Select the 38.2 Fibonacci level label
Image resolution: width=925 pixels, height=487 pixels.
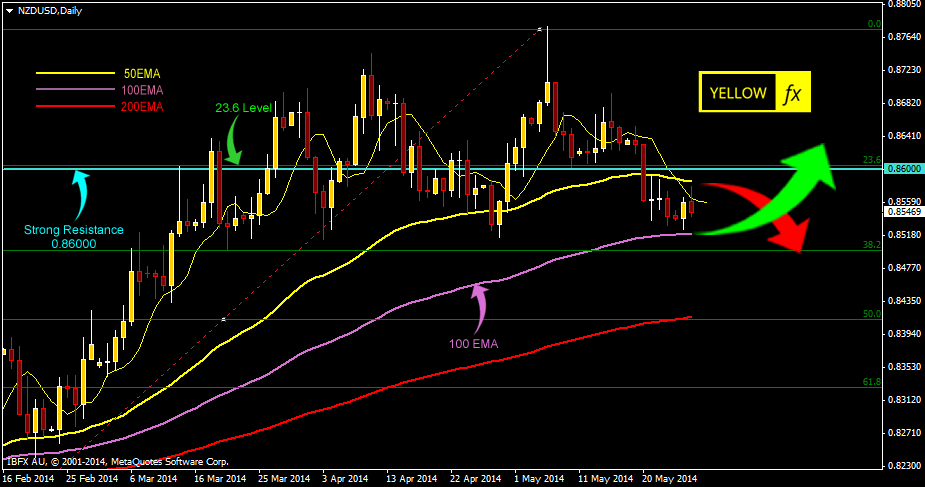click(x=871, y=244)
